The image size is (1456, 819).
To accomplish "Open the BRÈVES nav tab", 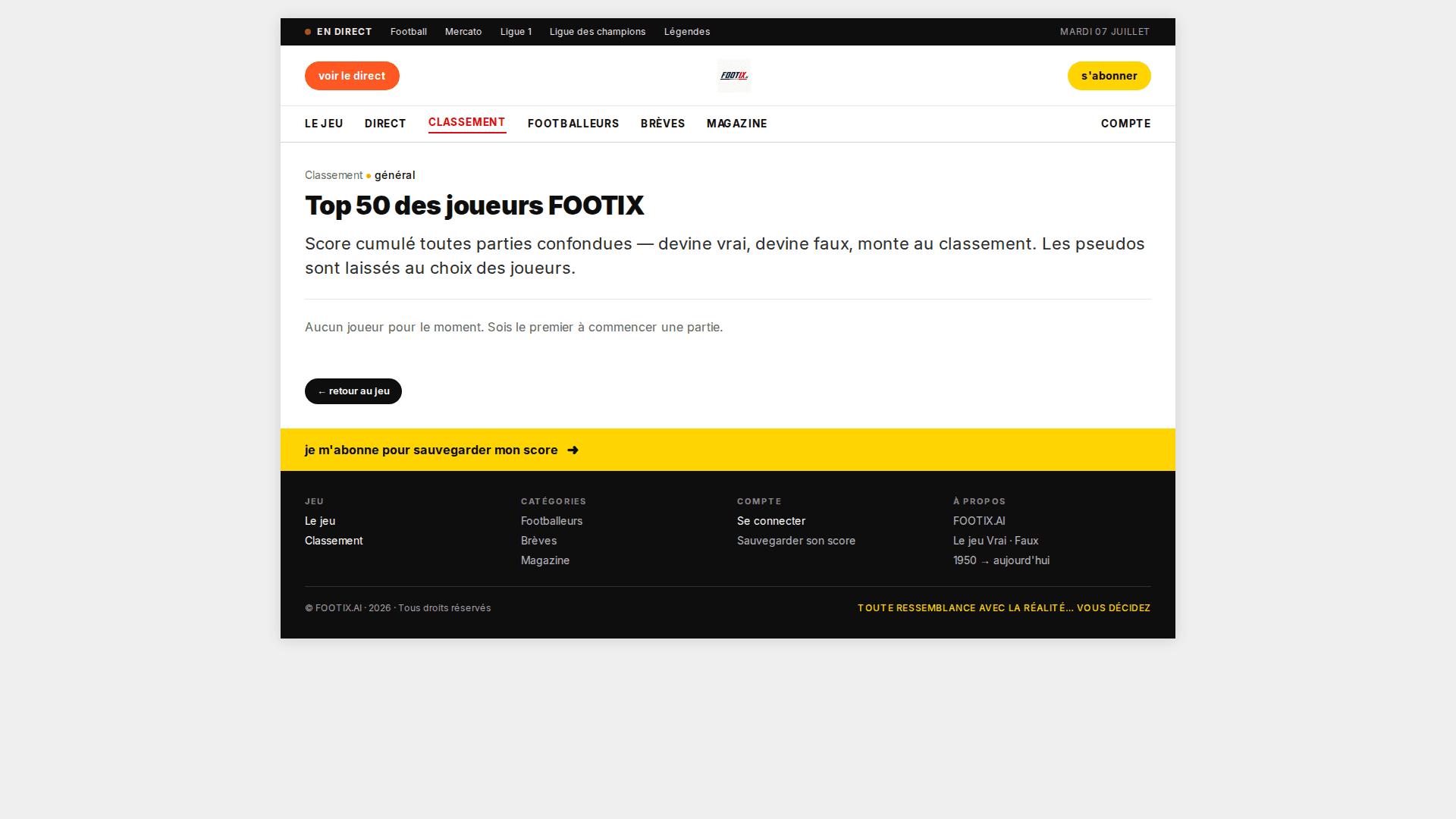I will (663, 124).
